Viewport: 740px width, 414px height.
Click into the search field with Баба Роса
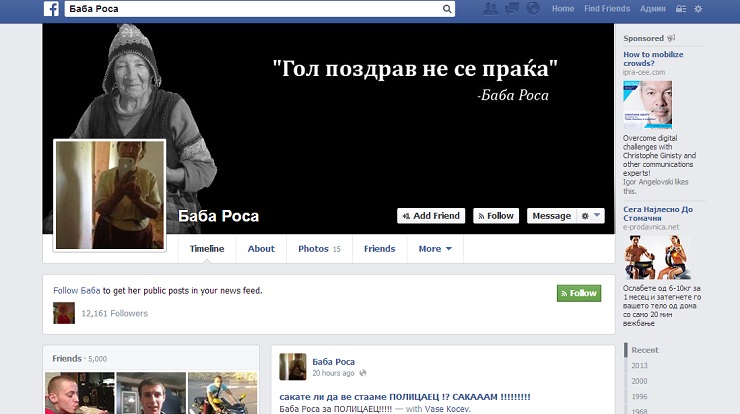250,9
